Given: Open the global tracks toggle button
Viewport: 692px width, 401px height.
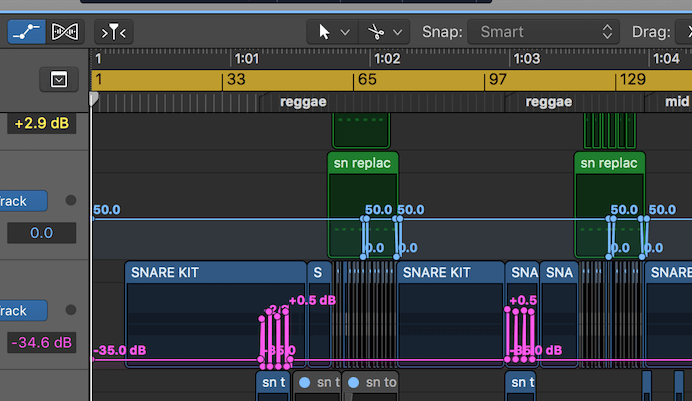Looking at the screenshot, I should [x=59, y=80].
